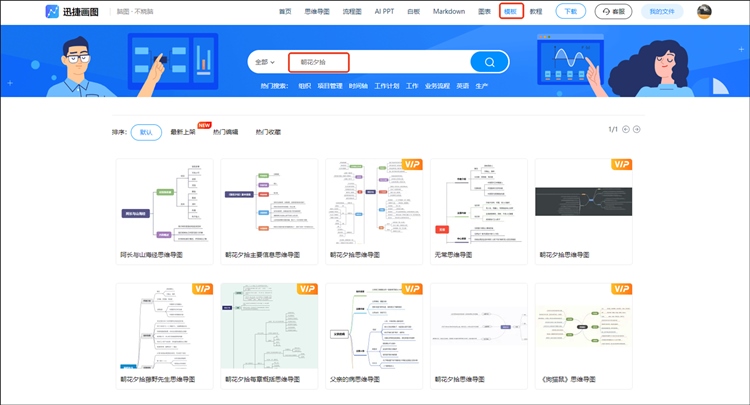The height and width of the screenshot is (405, 750).
Task: Open 白板 in the top navigation
Action: [413, 11]
